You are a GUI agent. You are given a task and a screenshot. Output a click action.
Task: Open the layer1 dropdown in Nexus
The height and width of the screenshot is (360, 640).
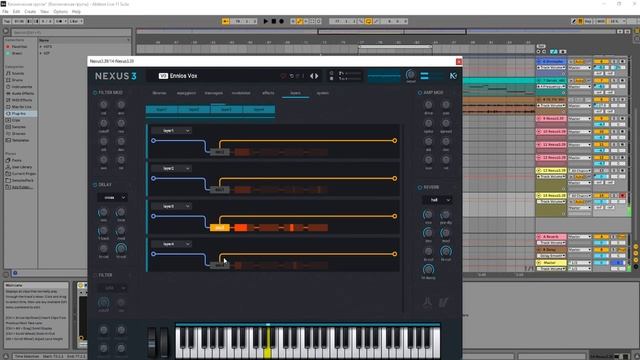click(x=171, y=131)
